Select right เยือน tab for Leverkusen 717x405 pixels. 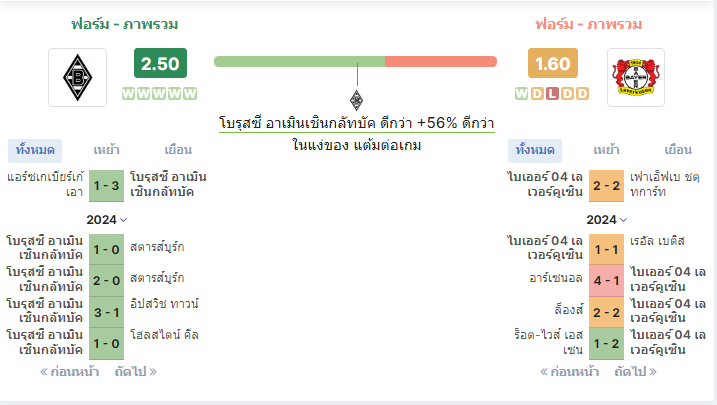678,150
